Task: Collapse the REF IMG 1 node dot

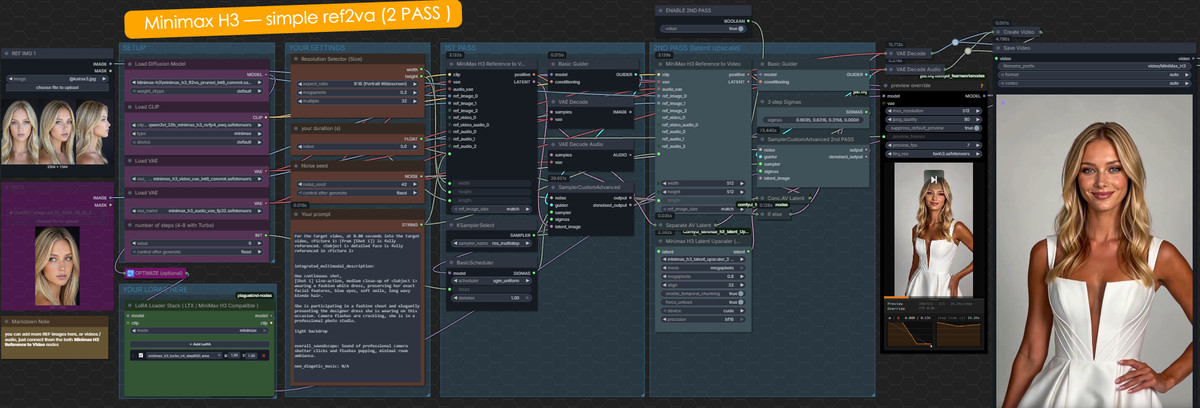Action: (5, 52)
